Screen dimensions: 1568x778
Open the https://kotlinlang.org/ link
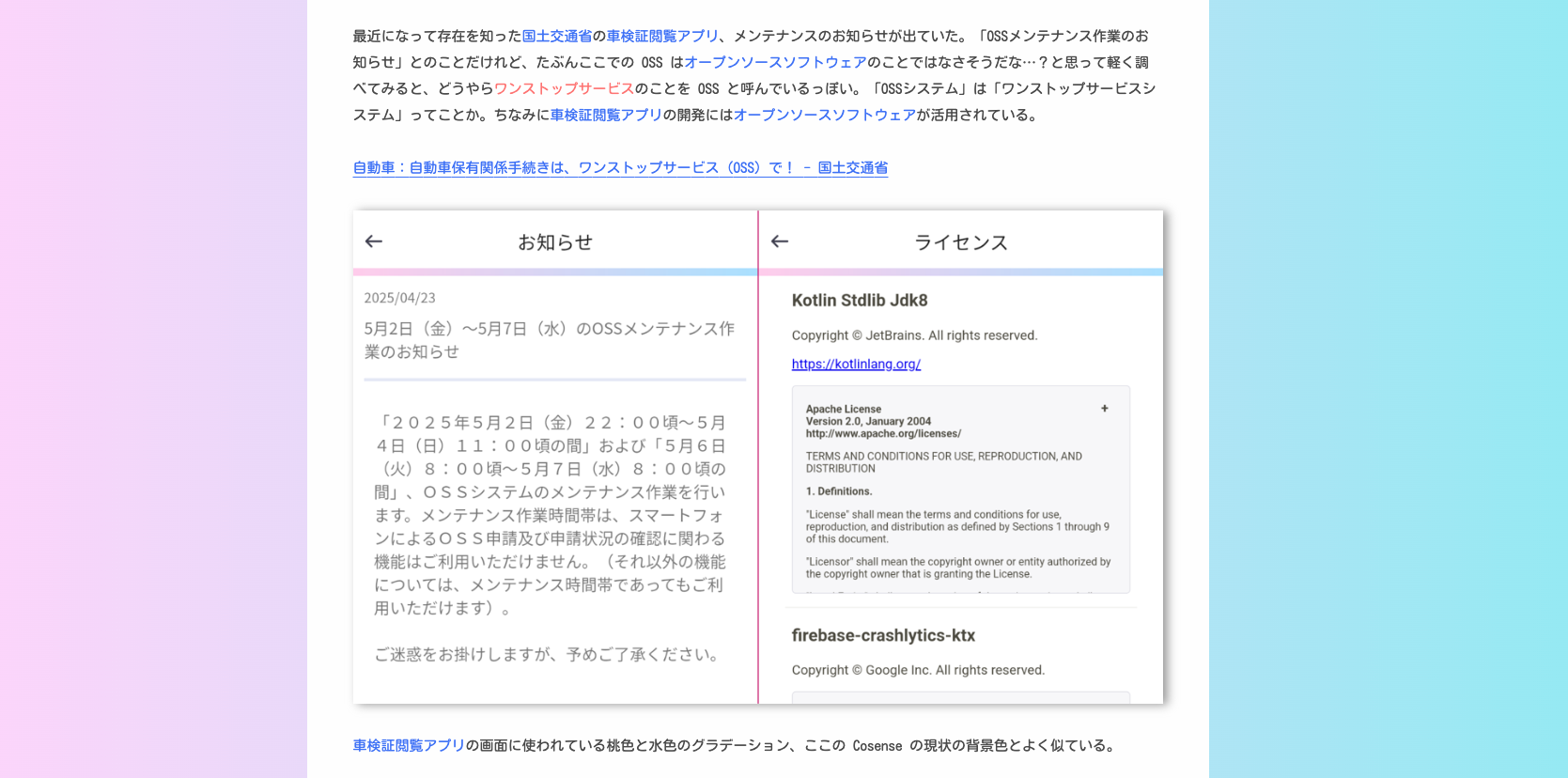[x=856, y=364]
